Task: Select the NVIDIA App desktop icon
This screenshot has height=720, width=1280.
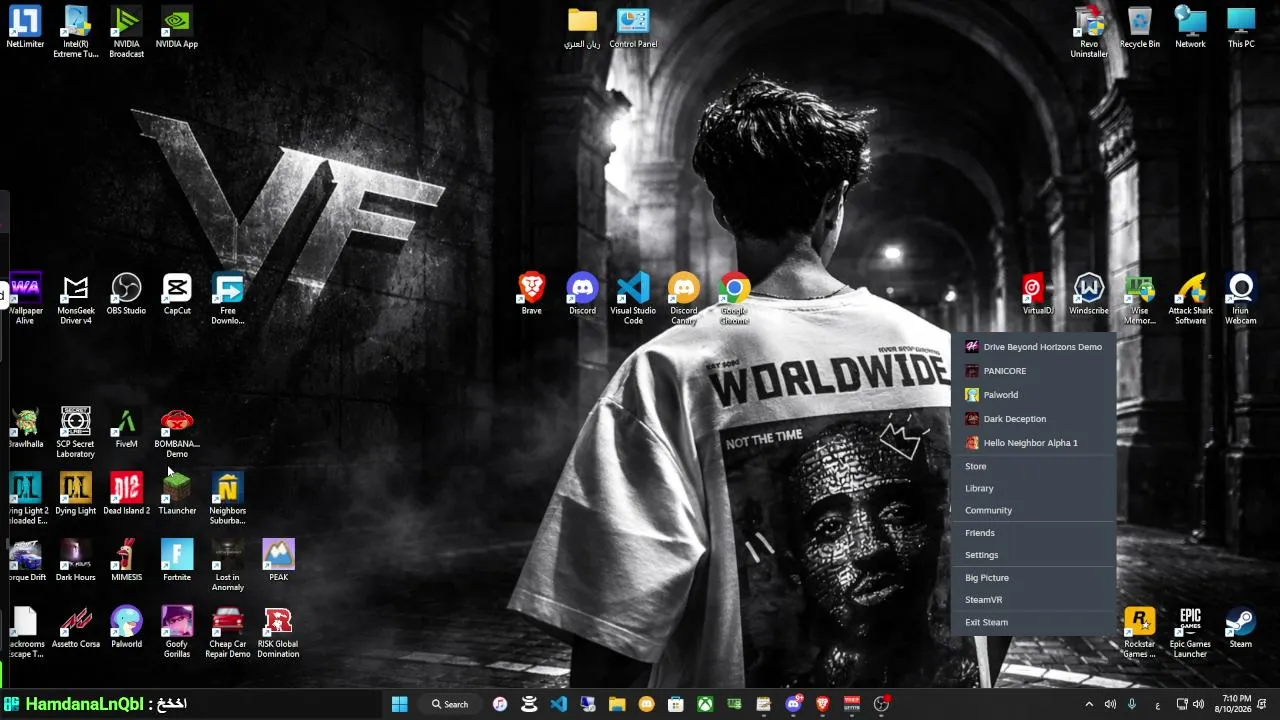Action: pyautogui.click(x=177, y=28)
